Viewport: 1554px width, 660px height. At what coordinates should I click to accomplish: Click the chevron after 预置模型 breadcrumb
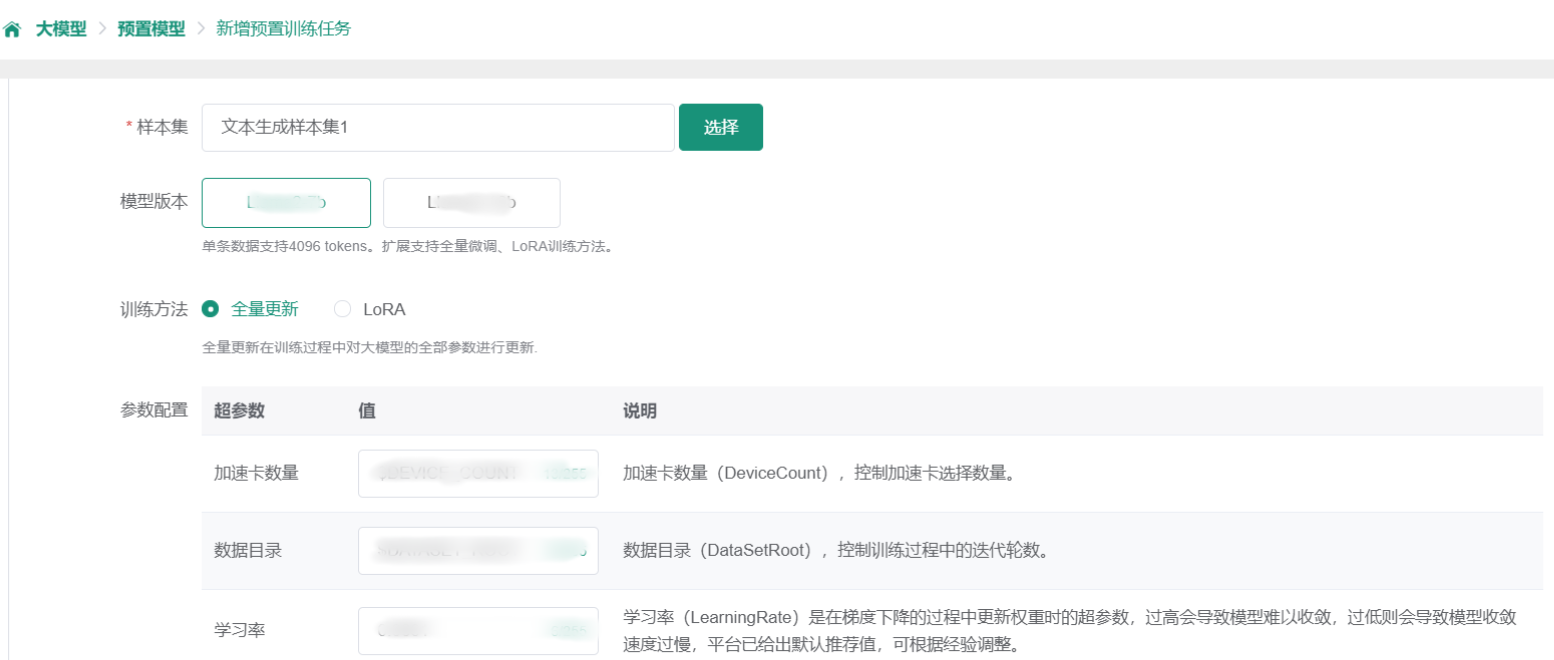point(200,29)
